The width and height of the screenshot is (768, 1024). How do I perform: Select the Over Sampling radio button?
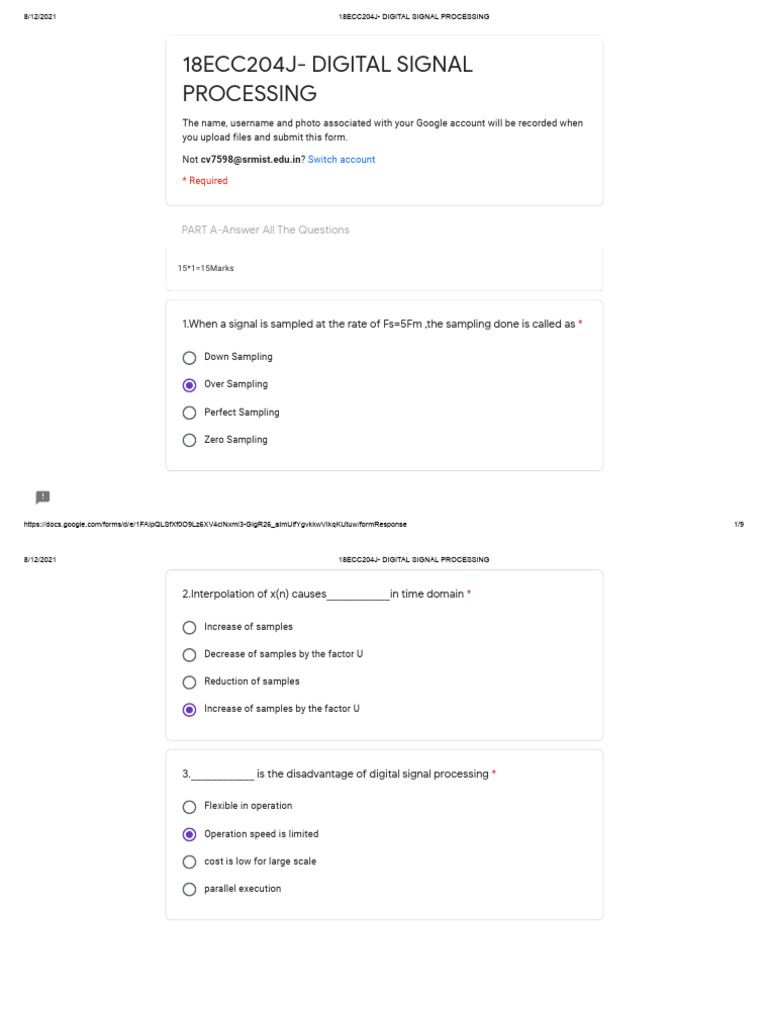coord(189,385)
